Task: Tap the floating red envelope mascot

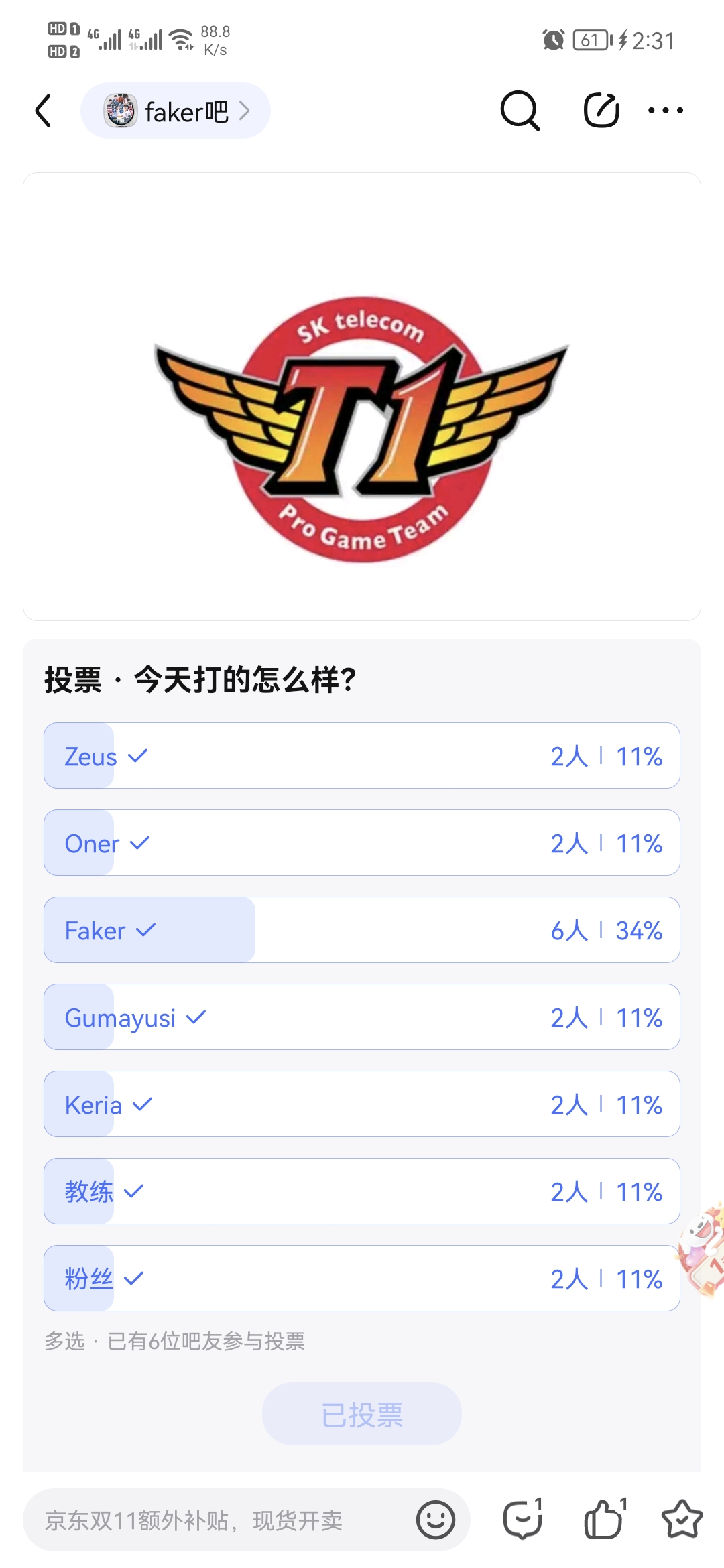Action: point(703,1249)
